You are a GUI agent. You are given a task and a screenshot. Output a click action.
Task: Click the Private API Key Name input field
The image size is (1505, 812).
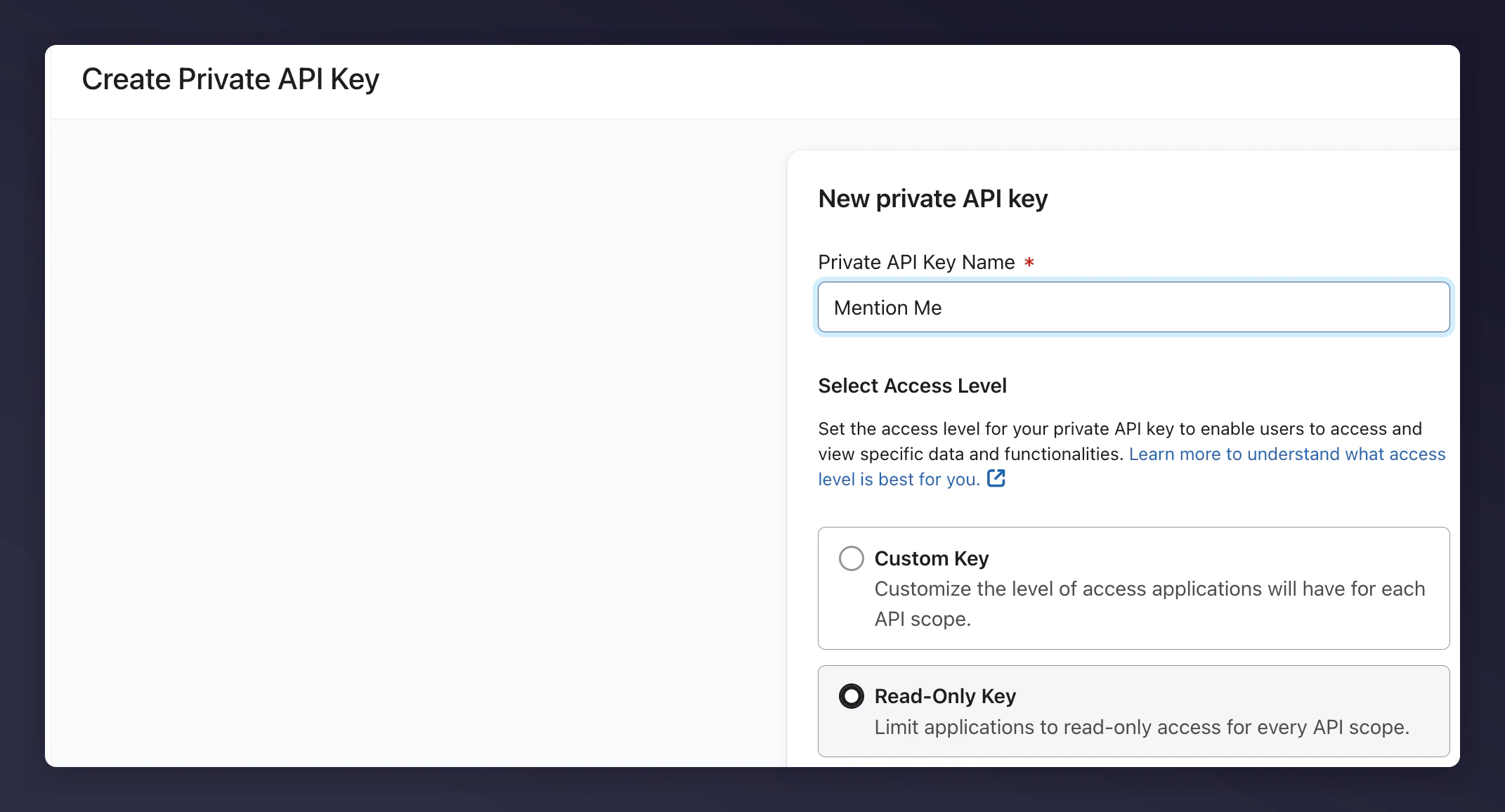coord(1133,307)
